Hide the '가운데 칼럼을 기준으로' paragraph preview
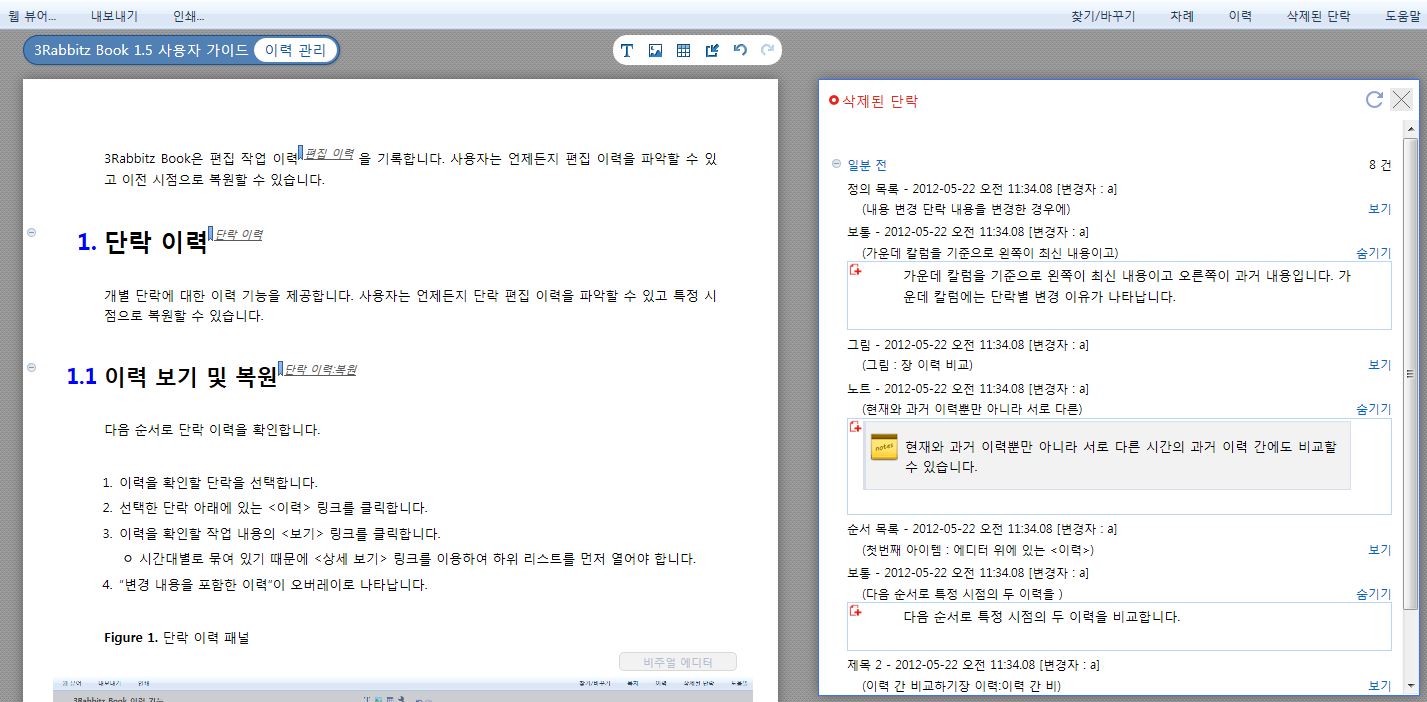Viewport: 1427px width, 702px height. (x=1372, y=253)
